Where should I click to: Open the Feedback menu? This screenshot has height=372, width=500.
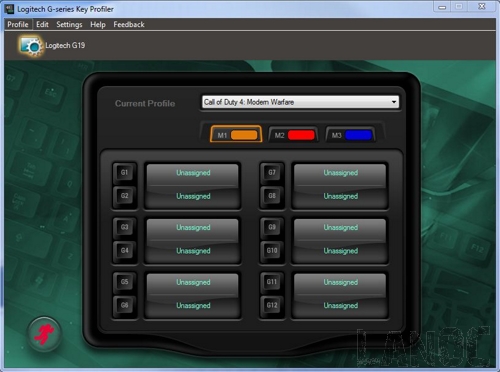click(x=129, y=24)
